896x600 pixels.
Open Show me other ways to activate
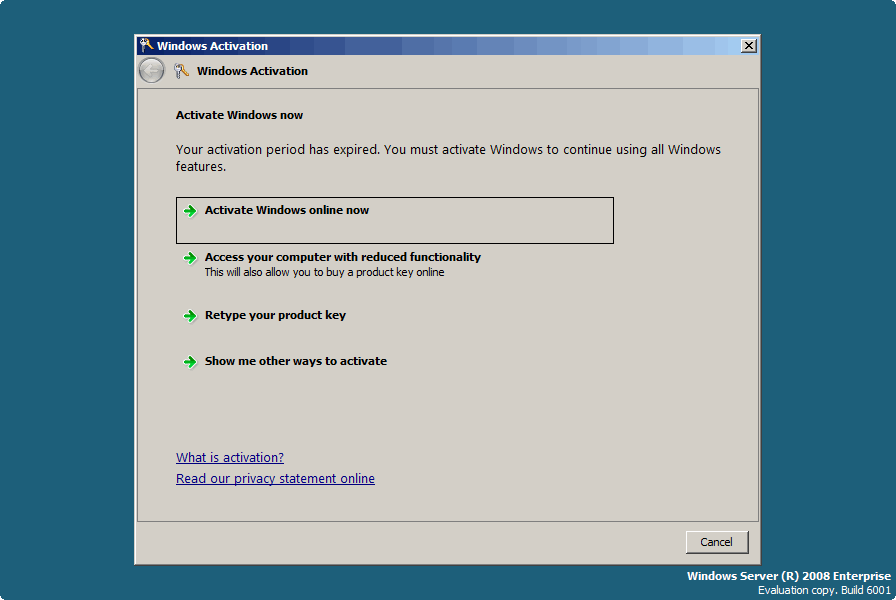click(x=296, y=361)
